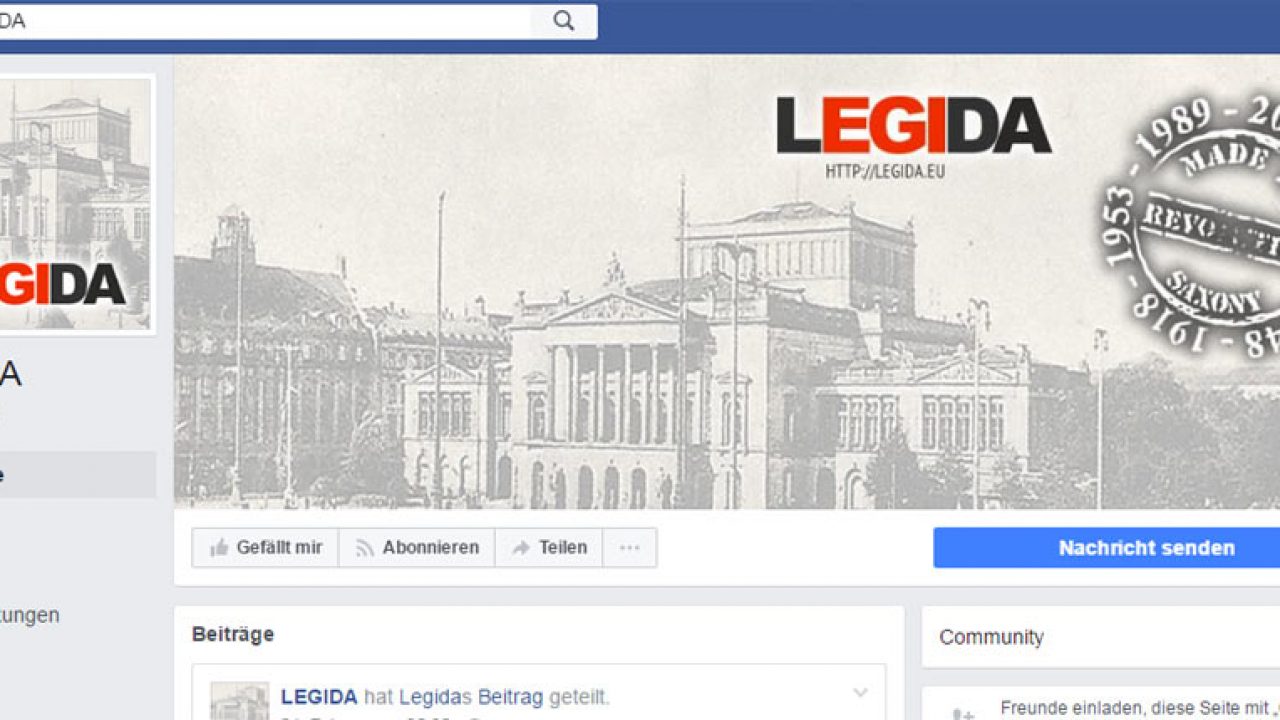Open the LEGIDA profile picture

(75, 204)
